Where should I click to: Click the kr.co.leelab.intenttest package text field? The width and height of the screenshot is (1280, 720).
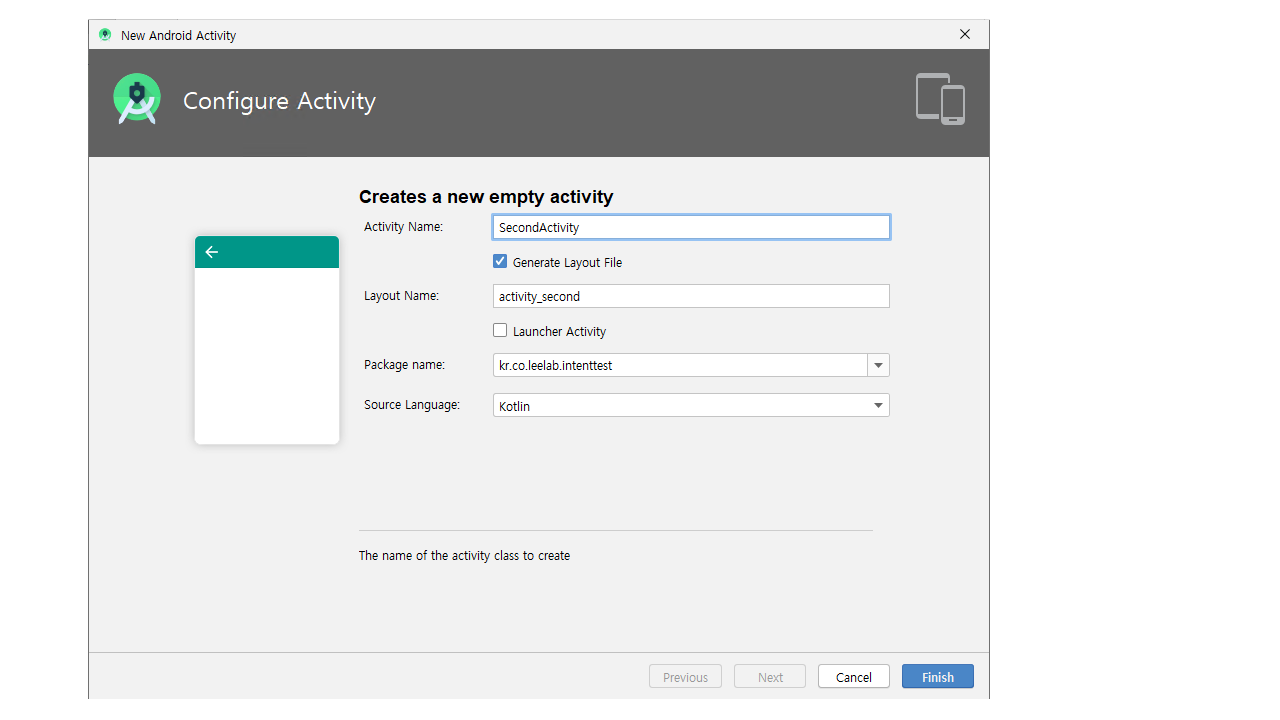[680, 365]
